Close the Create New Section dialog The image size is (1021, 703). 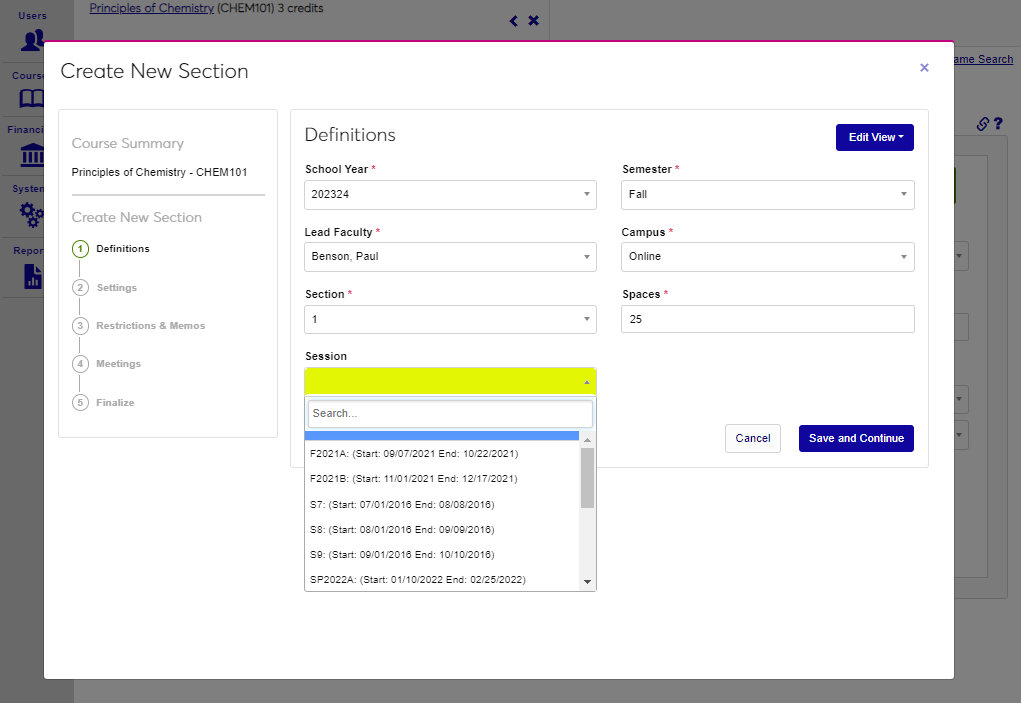[924, 68]
